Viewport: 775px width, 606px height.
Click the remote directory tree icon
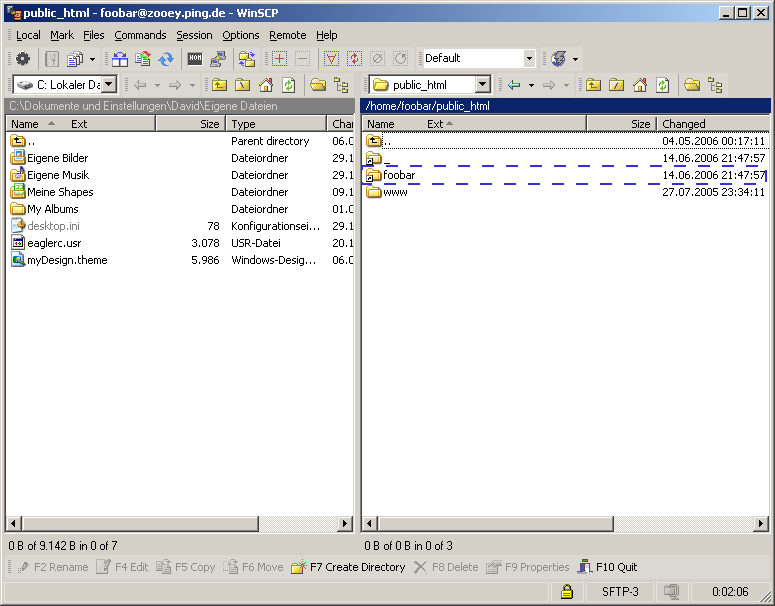pyautogui.click(x=715, y=85)
